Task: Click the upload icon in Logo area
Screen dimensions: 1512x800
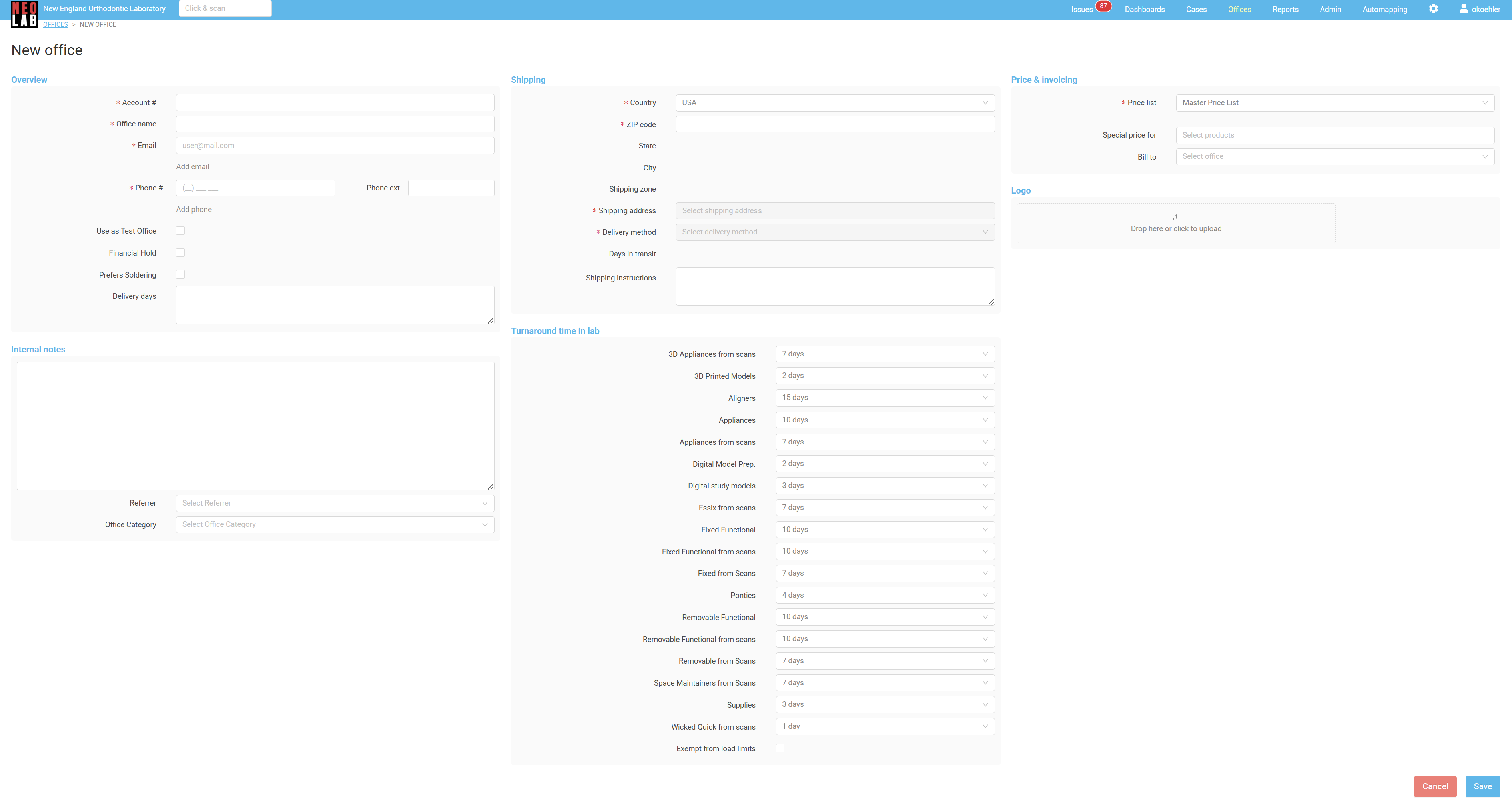Action: click(x=1176, y=217)
